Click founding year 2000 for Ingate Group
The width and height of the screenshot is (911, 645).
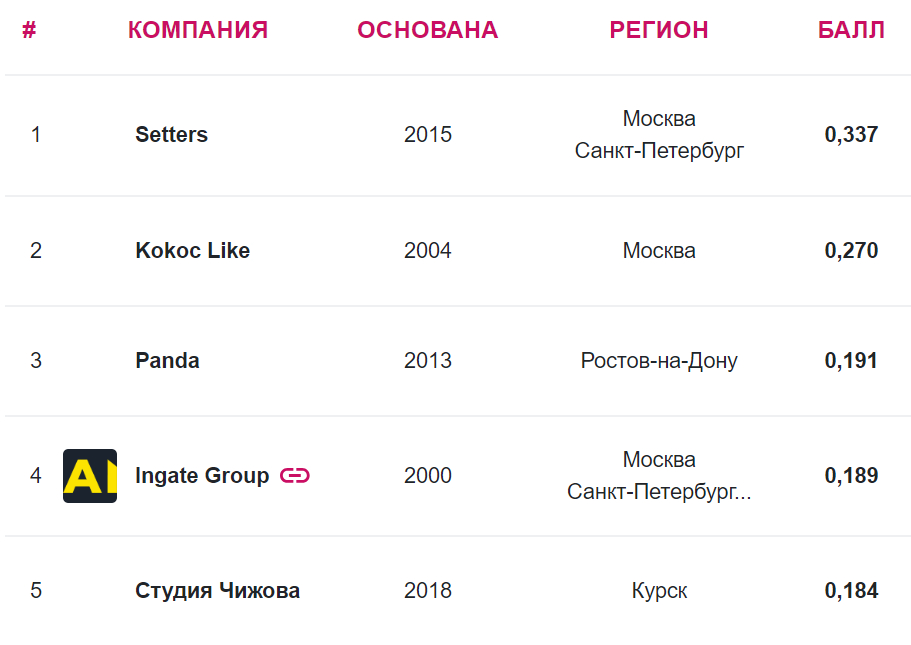428,476
